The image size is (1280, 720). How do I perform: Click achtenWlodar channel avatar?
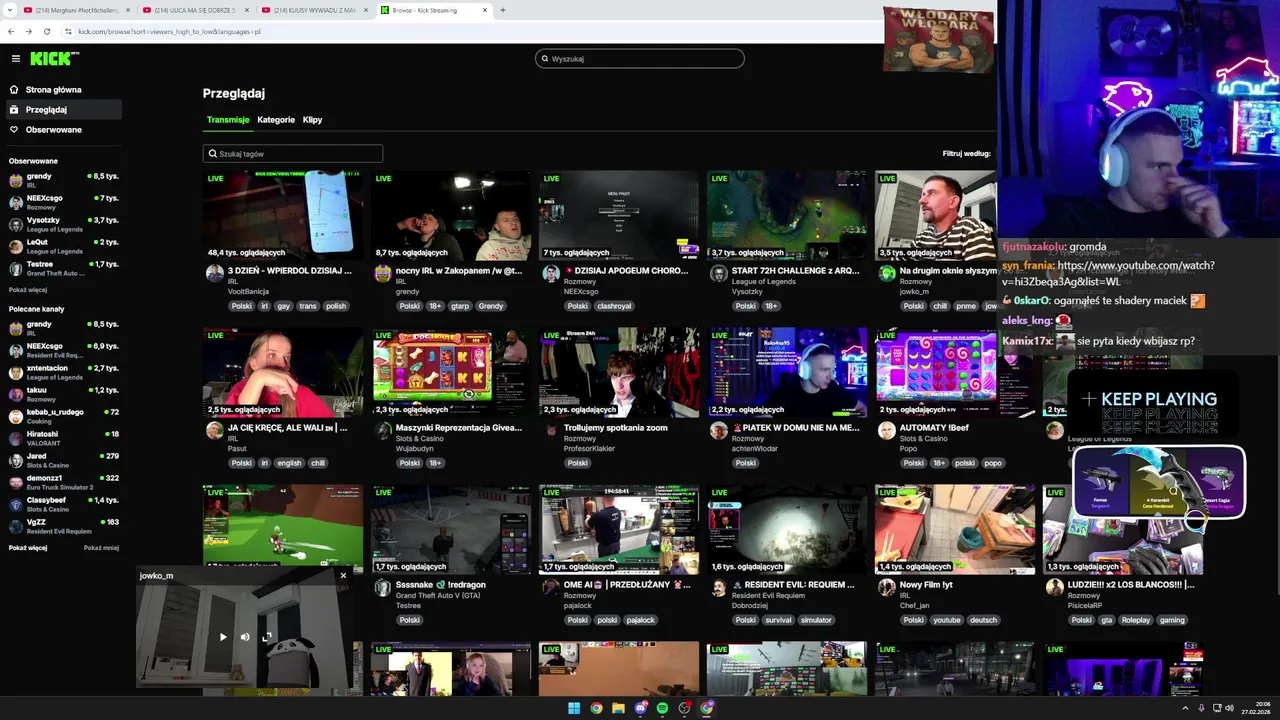click(718, 430)
